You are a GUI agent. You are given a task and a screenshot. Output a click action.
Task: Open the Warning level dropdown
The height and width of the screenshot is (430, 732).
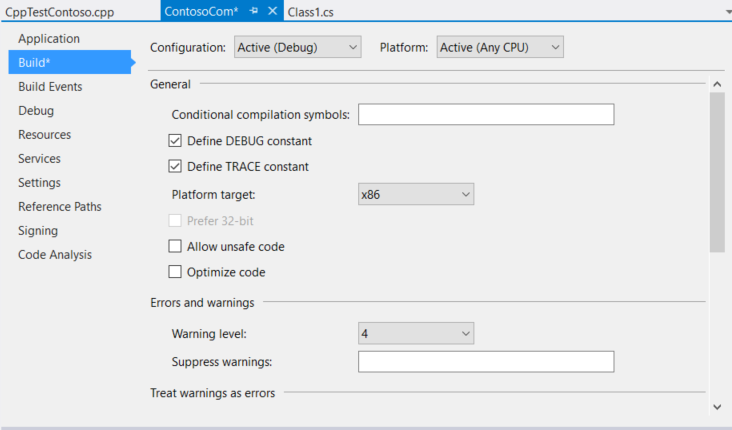pyautogui.click(x=415, y=333)
